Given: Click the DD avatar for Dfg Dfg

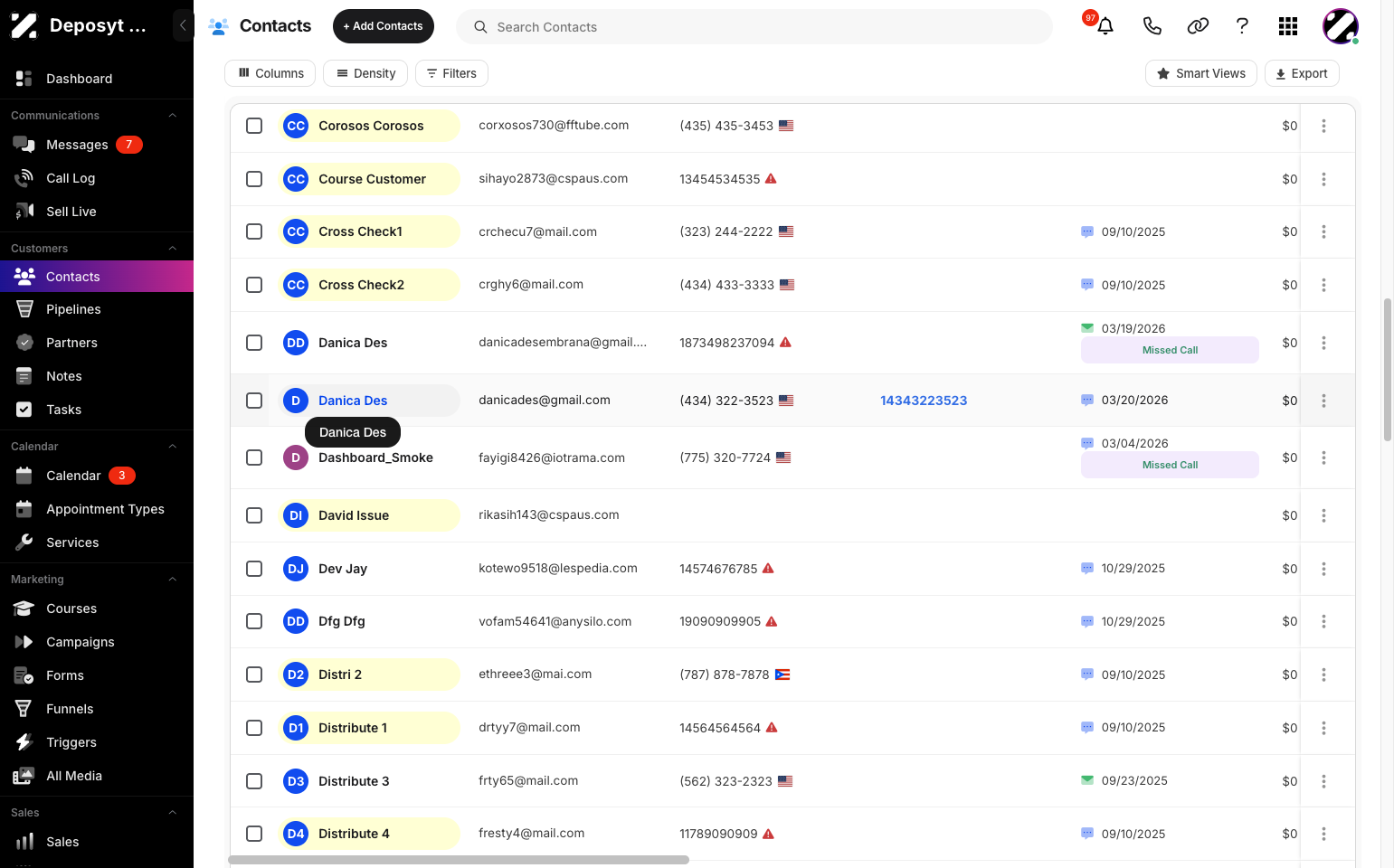Looking at the screenshot, I should (296, 621).
